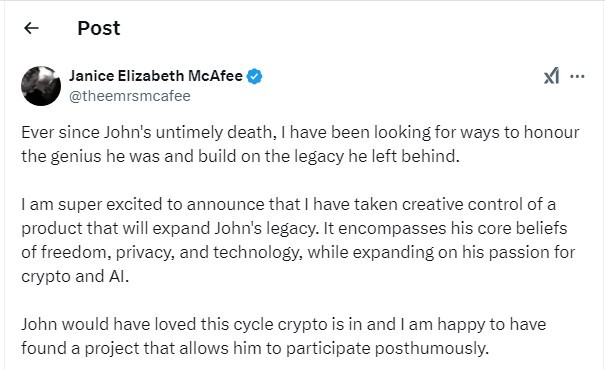Viewport: 605px width, 370px height.
Task: Click the word "encompasses" in the post
Action: tap(392, 229)
